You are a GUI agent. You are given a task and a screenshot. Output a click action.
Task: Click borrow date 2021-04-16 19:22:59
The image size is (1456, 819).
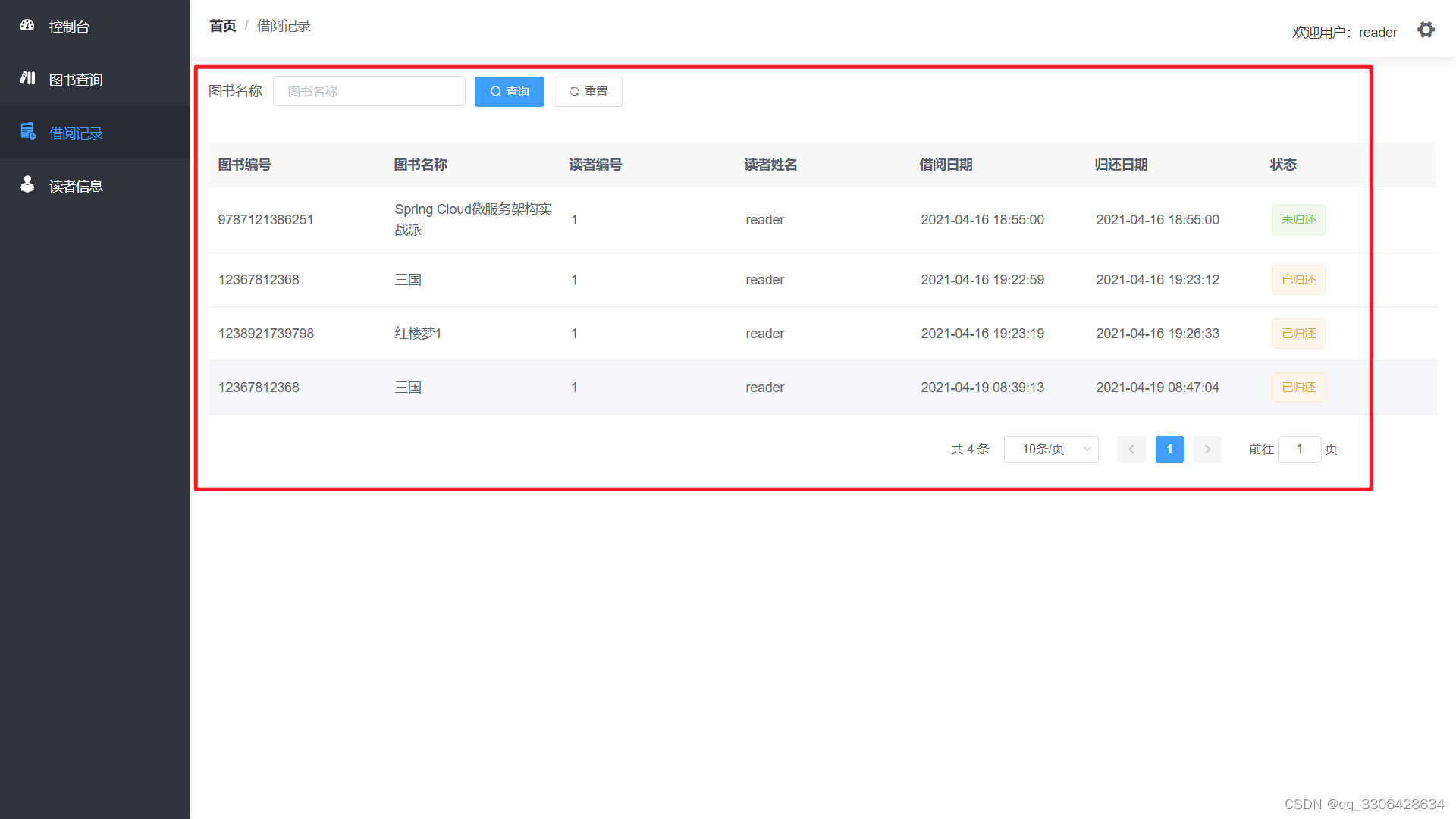click(x=983, y=280)
